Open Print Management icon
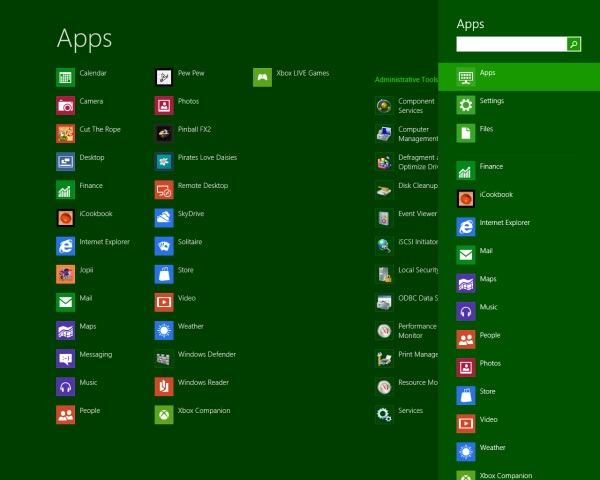600x480 pixels. click(x=384, y=358)
